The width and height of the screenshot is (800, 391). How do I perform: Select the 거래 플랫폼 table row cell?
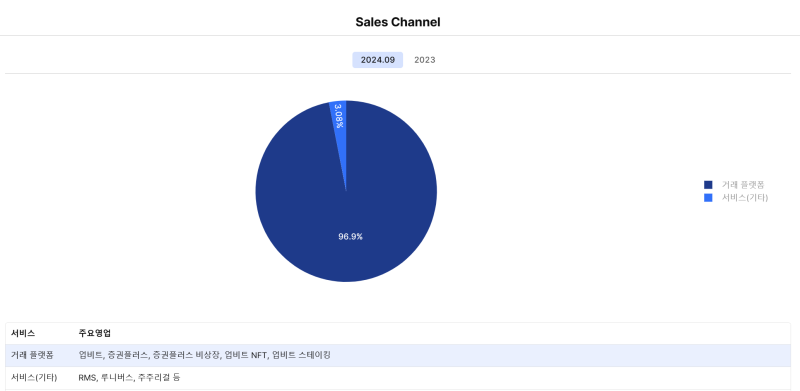pos(32,355)
